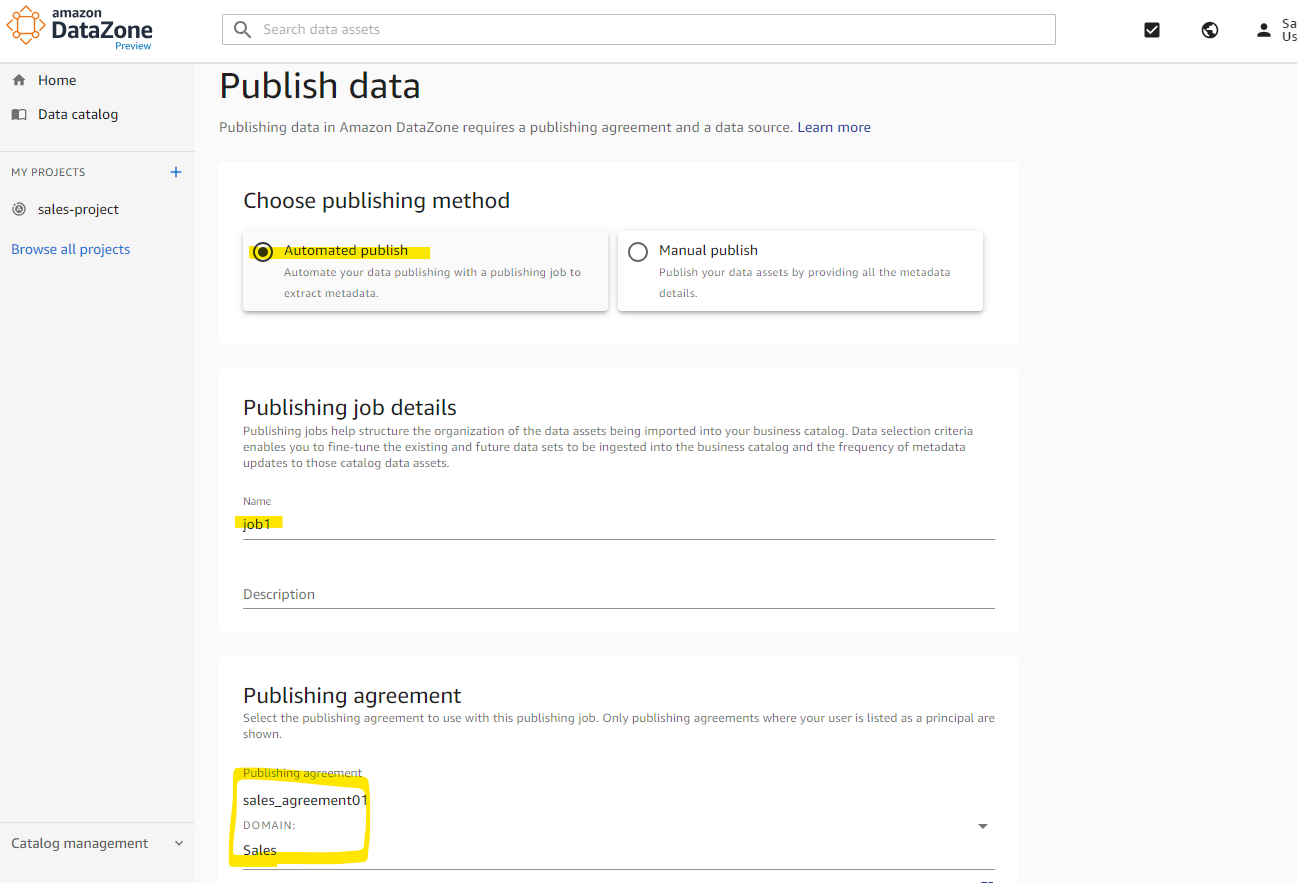Click the Manual publish card description
Image resolution: width=1297 pixels, height=883 pixels.
(x=804, y=283)
